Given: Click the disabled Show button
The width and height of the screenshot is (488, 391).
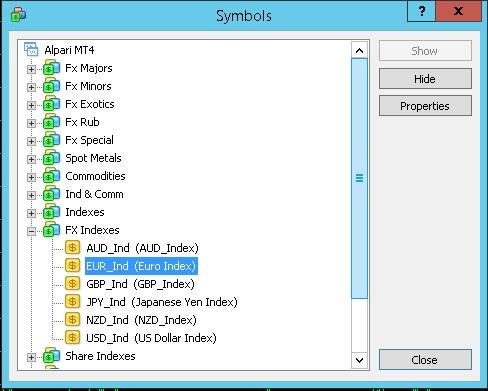Looking at the screenshot, I should (x=425, y=51).
